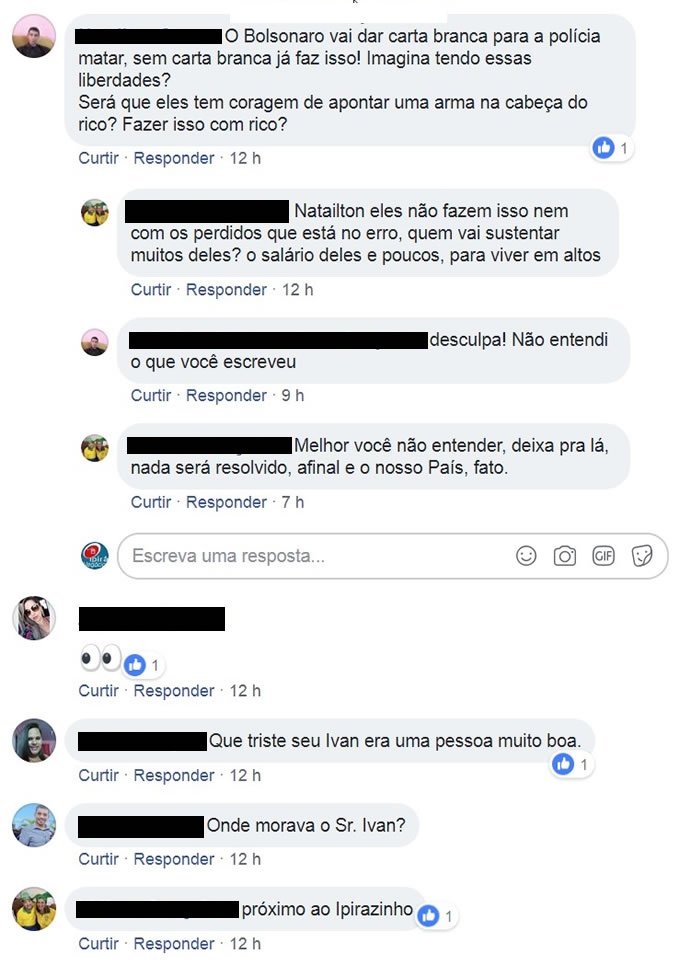The width and height of the screenshot is (680, 966).
Task: Reply to 'Onde morava o Sr. Ivan?' comment
Action: pos(174,859)
